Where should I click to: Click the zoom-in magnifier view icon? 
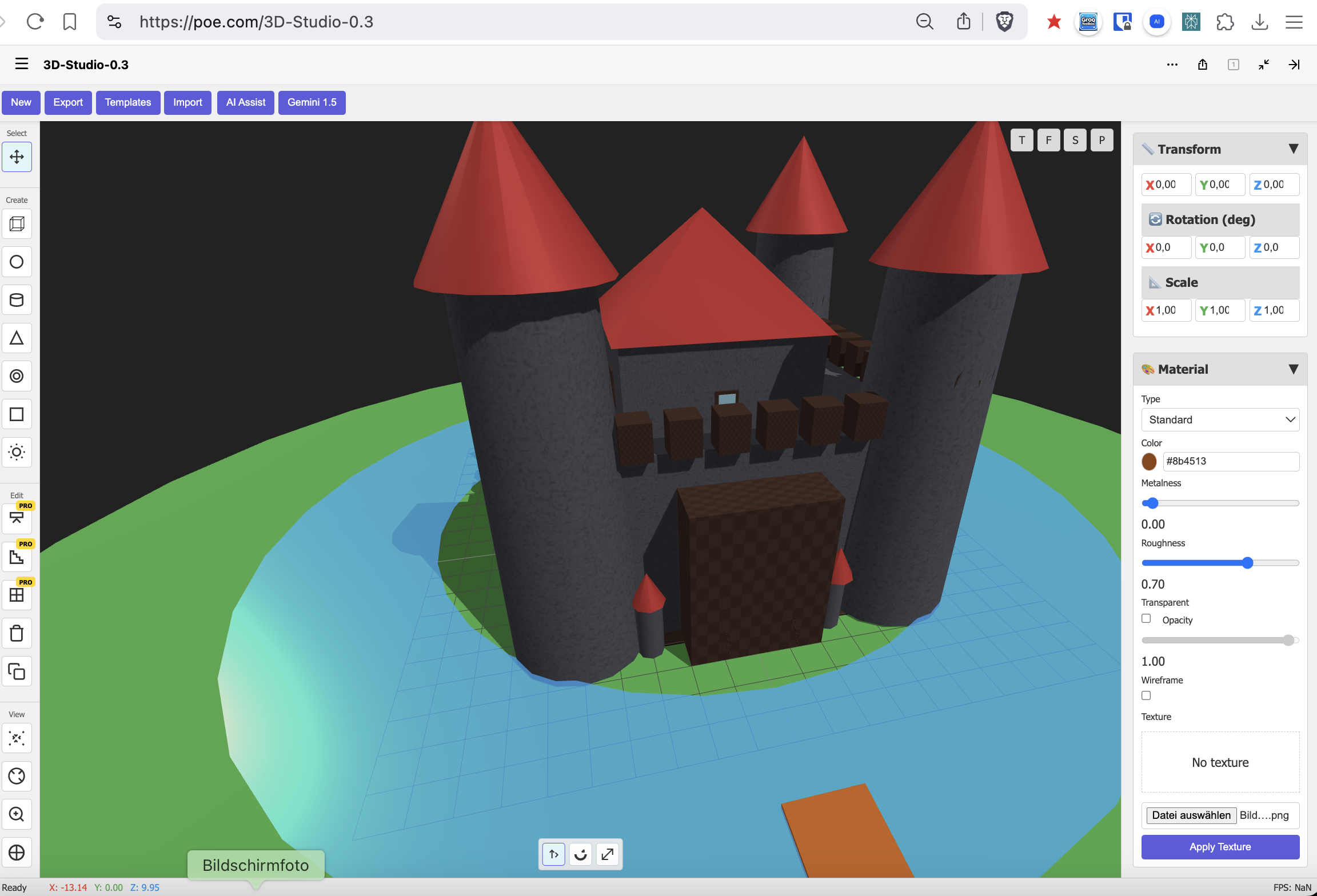(x=17, y=814)
